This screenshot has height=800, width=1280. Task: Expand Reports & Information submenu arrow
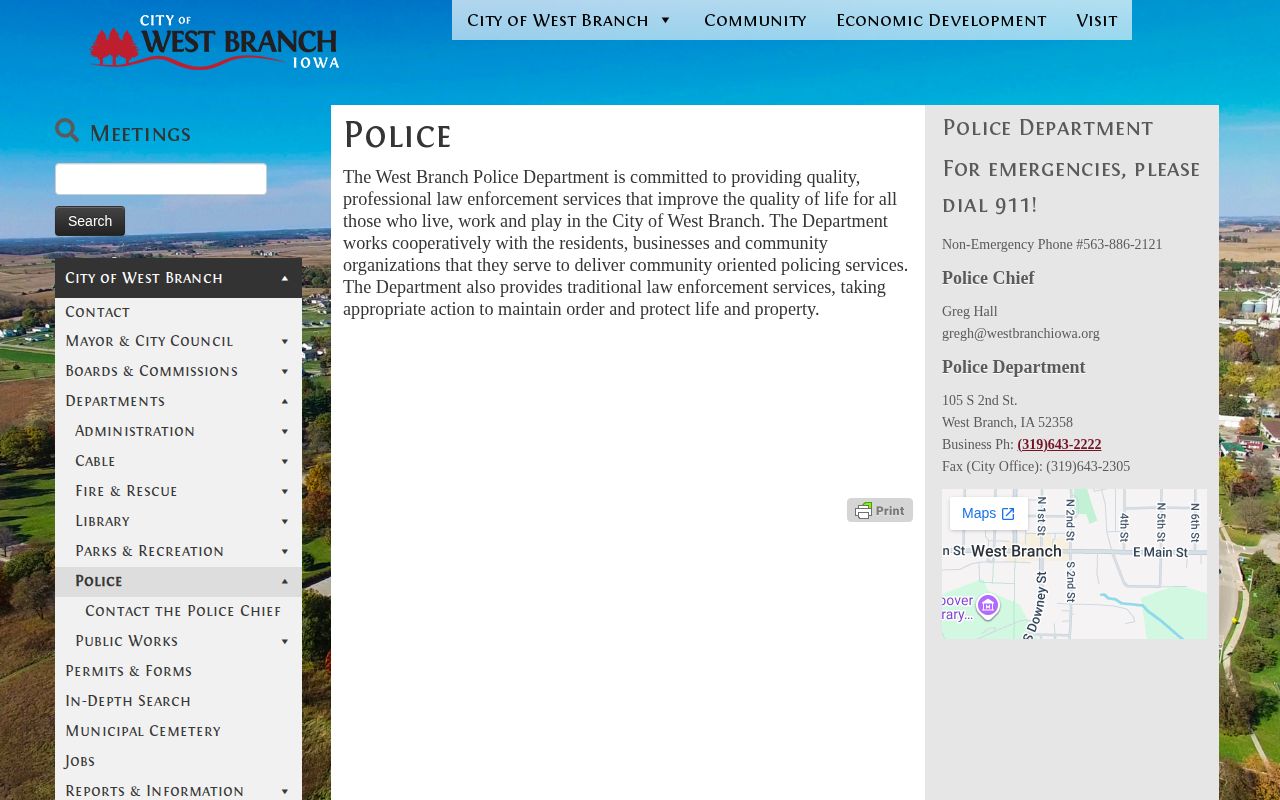(285, 791)
